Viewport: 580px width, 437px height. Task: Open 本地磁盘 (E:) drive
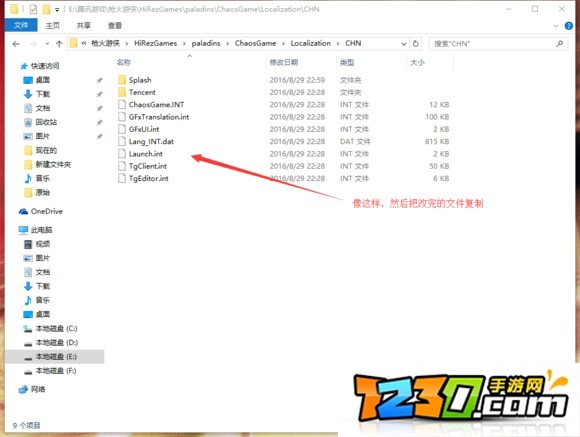[x=56, y=357]
